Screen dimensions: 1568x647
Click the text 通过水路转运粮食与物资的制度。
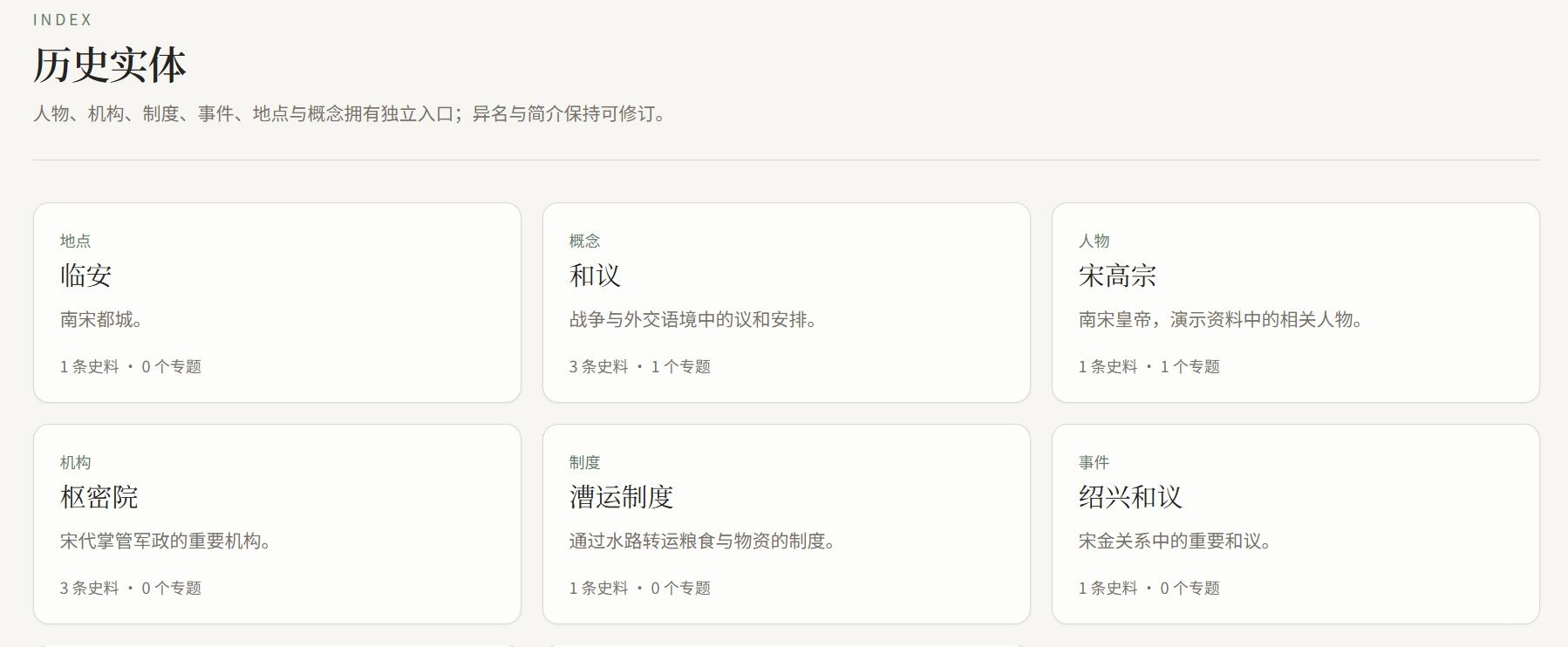pos(703,541)
